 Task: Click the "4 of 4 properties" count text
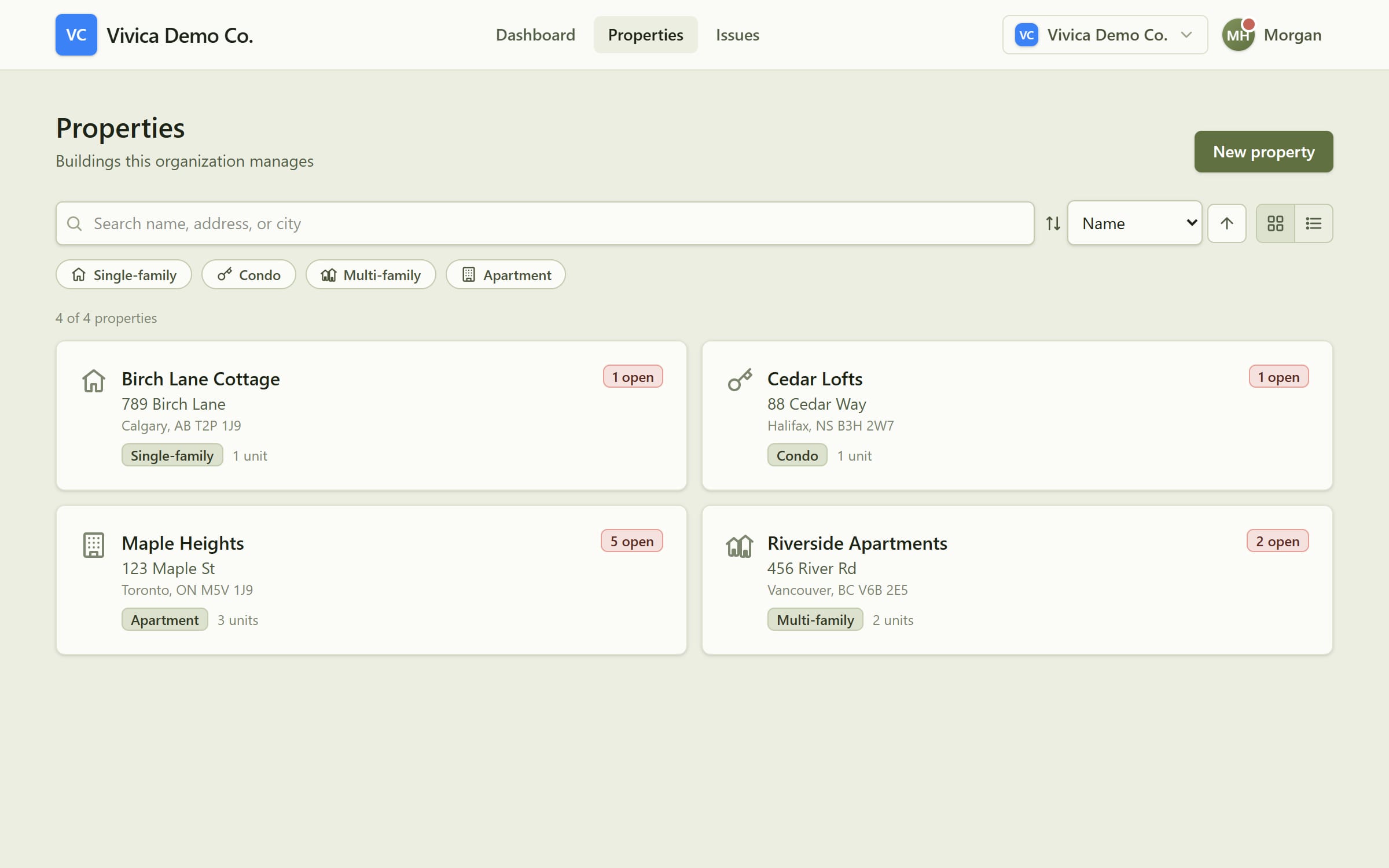[106, 318]
